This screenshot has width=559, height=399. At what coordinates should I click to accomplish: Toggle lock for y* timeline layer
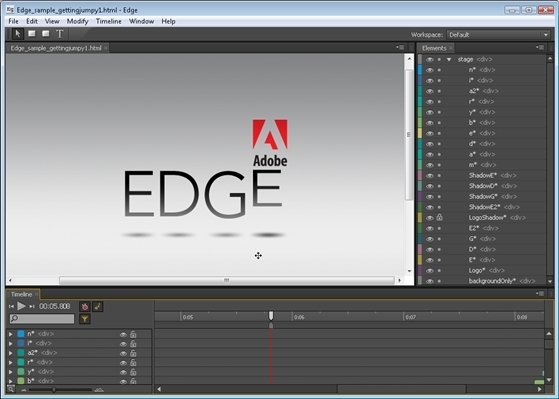pos(133,372)
